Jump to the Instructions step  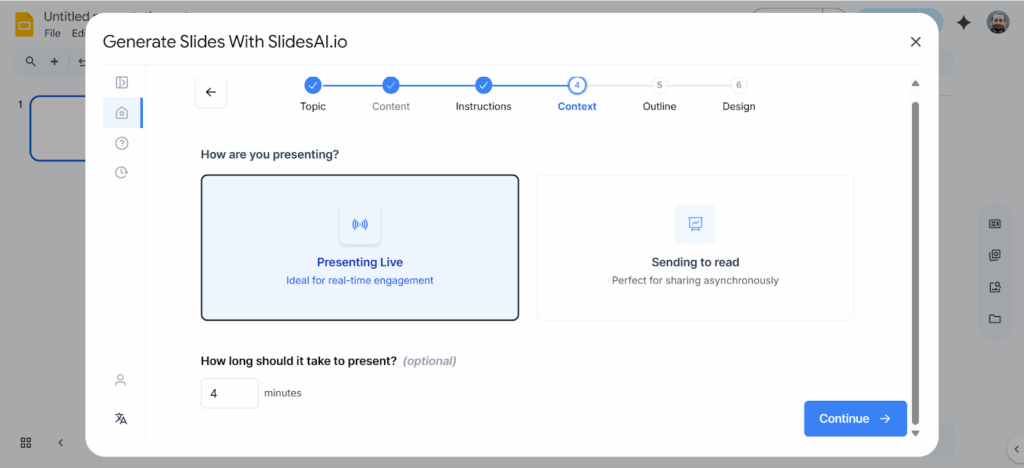pyautogui.click(x=483, y=86)
